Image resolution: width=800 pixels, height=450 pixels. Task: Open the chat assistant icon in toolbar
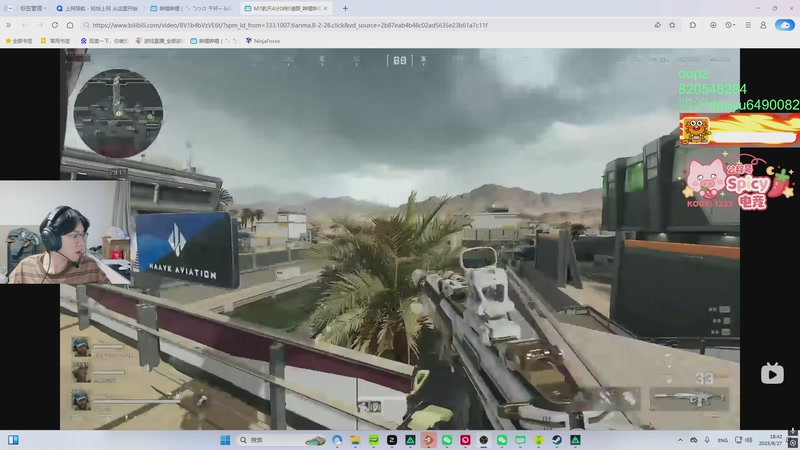coord(693,24)
